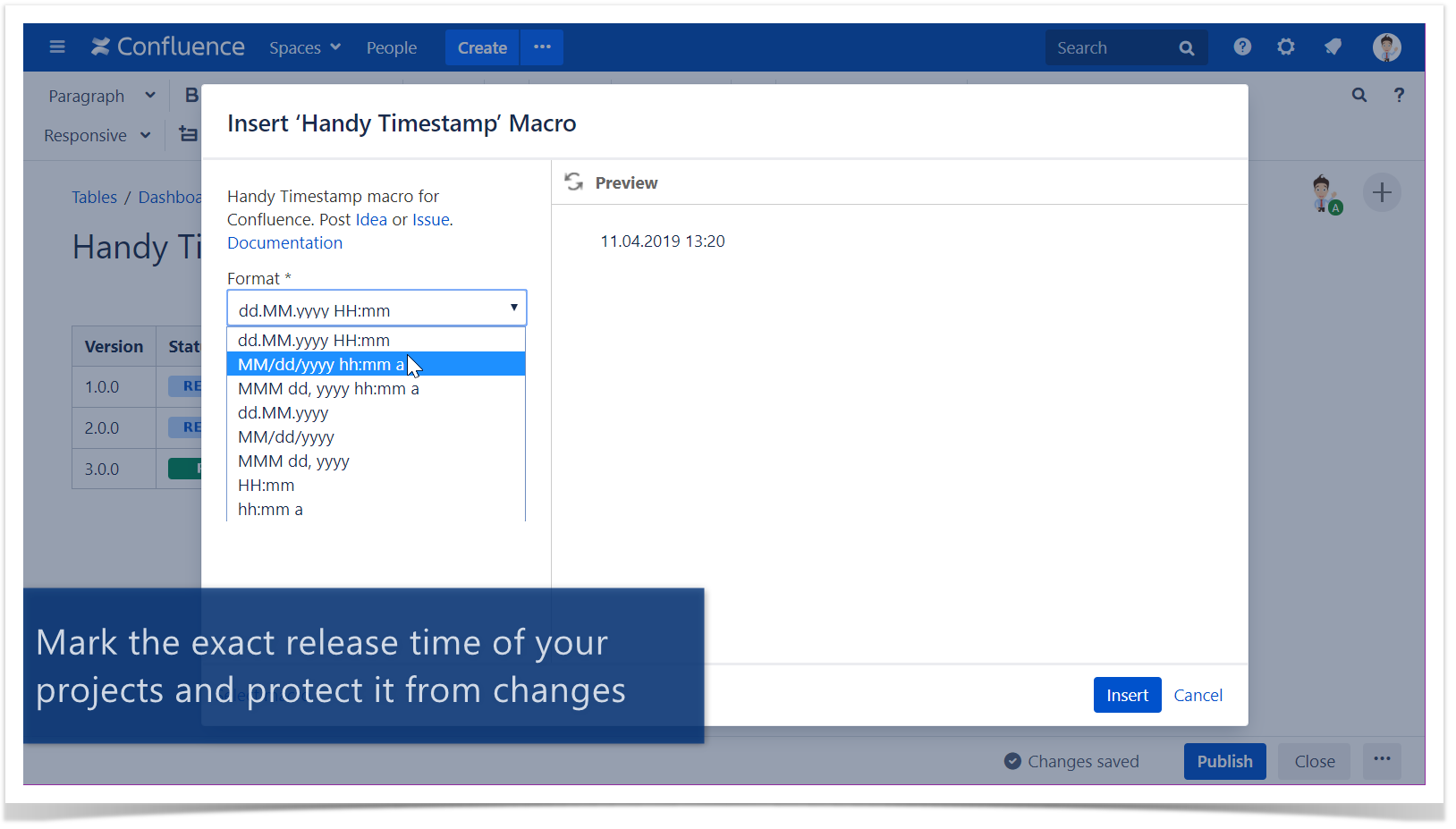
Task: Click the Publish button
Action: 1224,761
